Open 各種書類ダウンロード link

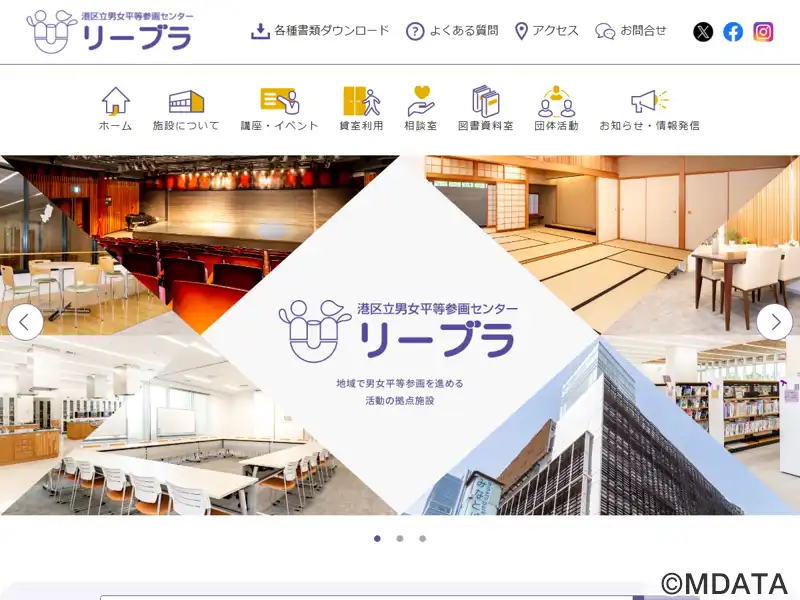(x=320, y=31)
